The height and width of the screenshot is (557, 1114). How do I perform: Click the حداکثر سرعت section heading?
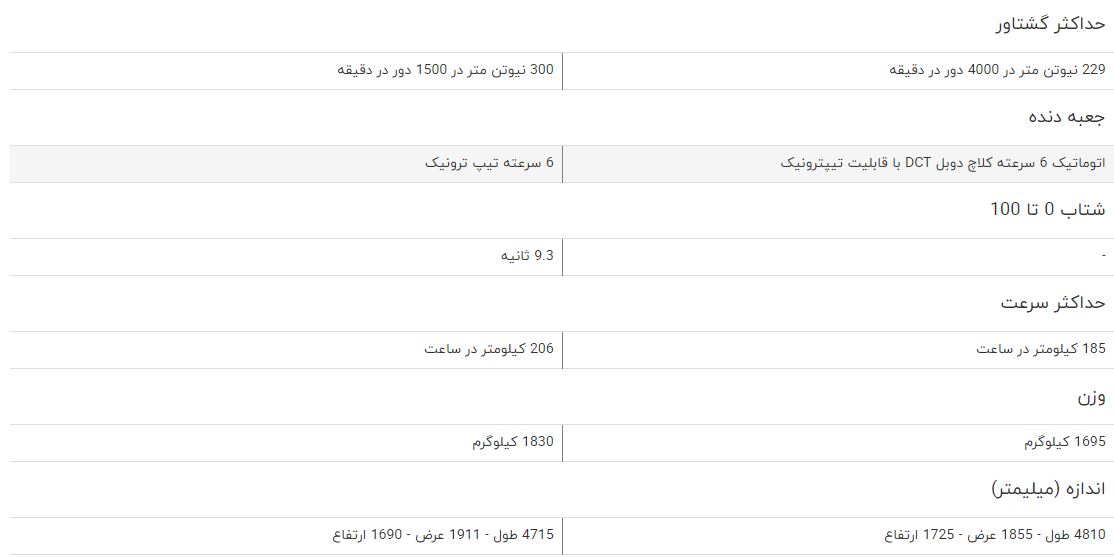click(1053, 303)
